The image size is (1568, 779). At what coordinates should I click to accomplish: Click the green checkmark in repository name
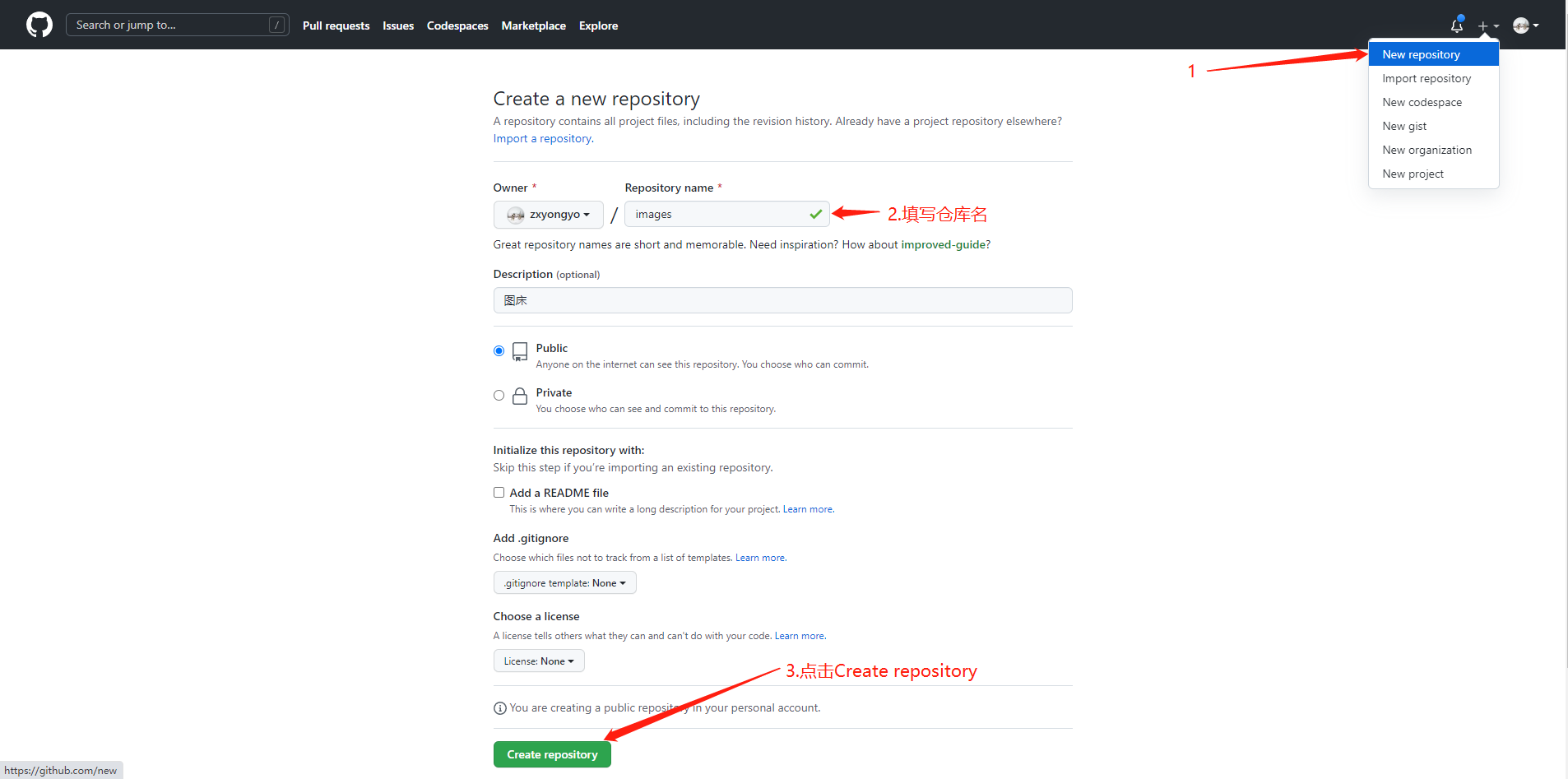(x=815, y=214)
